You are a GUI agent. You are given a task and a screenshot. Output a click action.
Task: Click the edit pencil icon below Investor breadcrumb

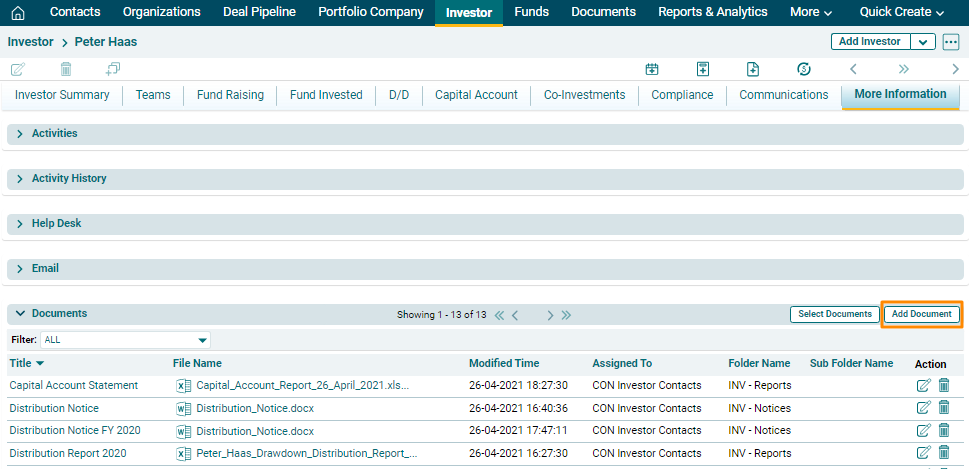18,69
